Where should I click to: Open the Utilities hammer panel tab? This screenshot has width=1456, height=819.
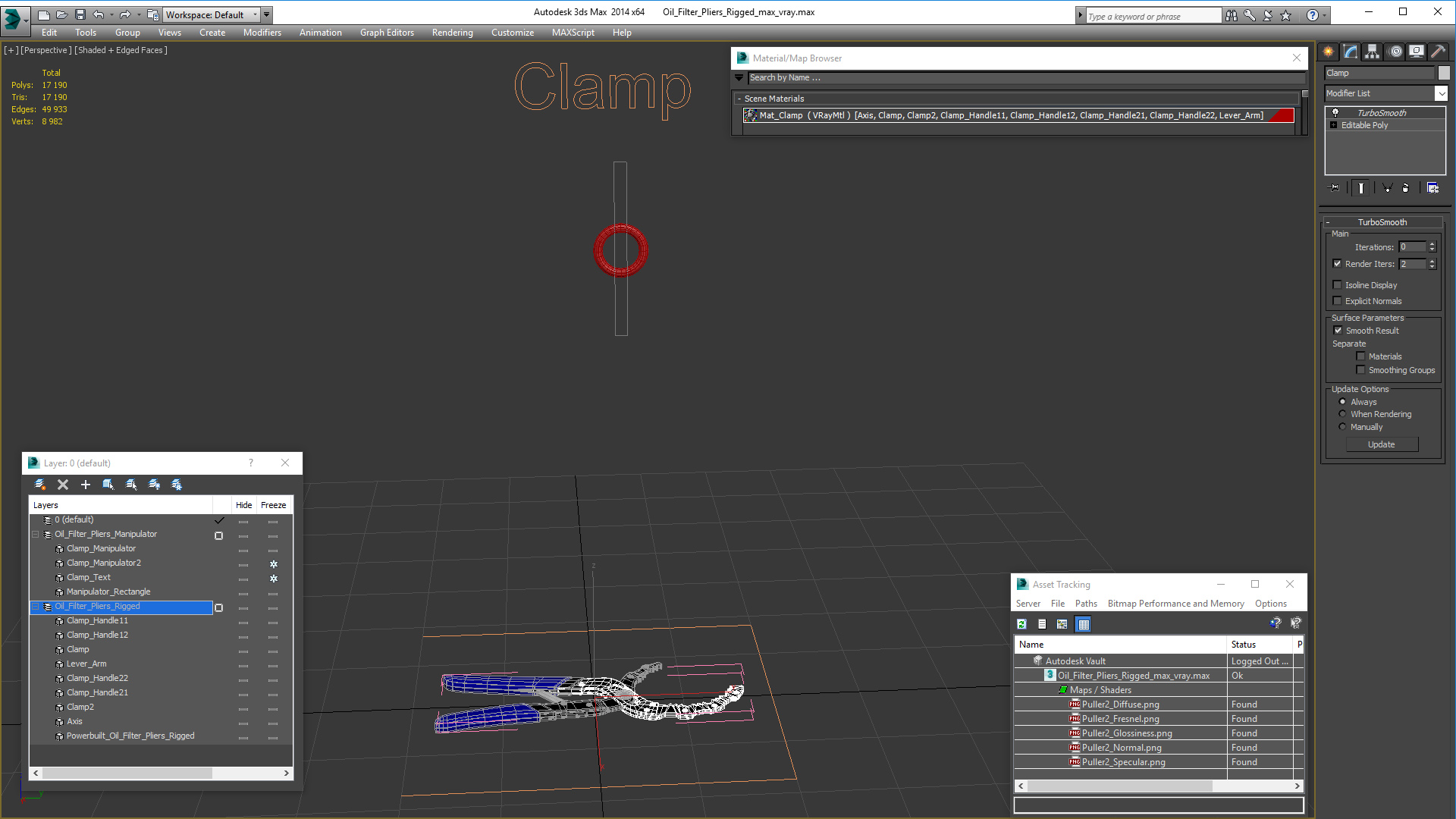(1438, 52)
